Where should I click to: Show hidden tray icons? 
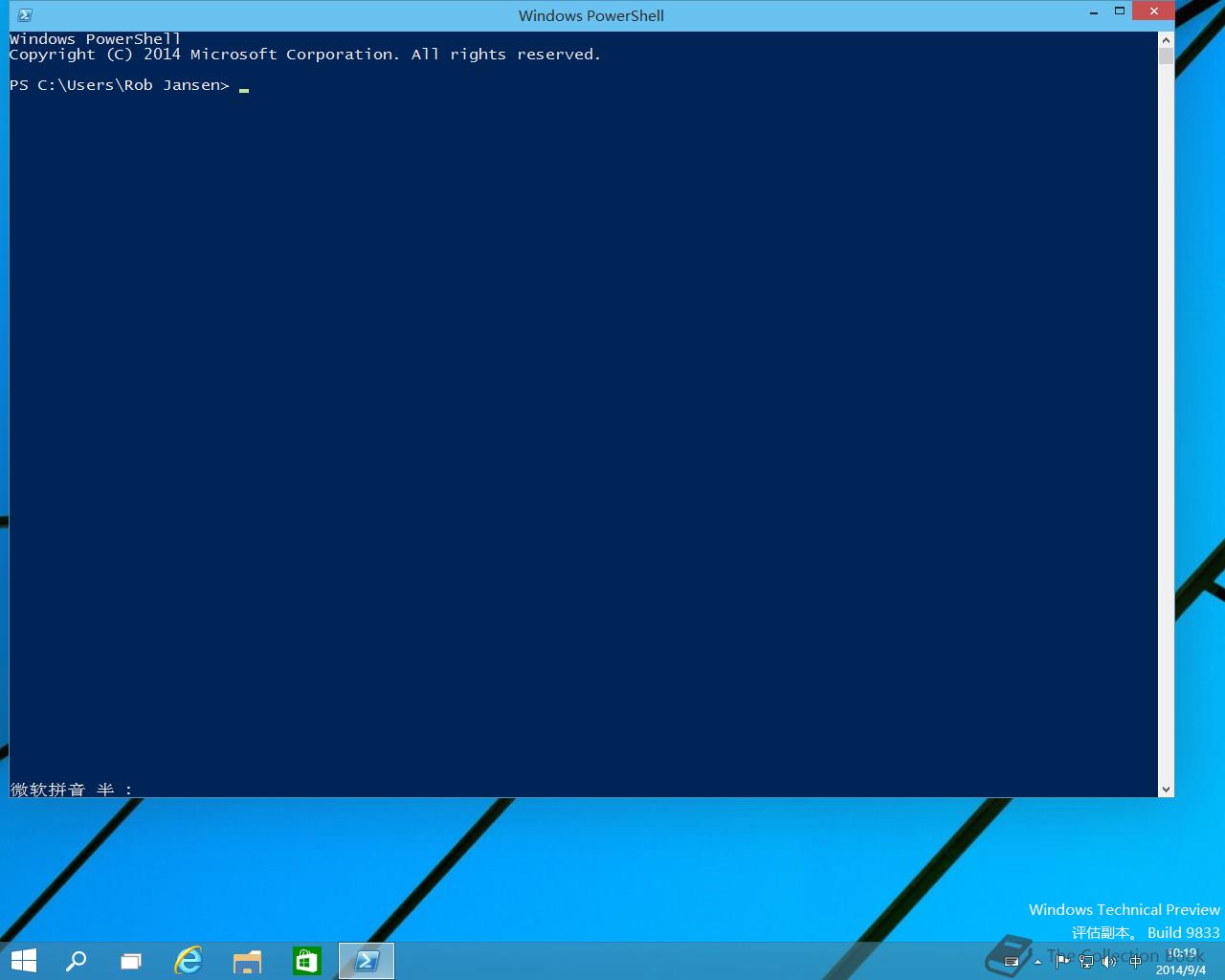pos(1037,962)
